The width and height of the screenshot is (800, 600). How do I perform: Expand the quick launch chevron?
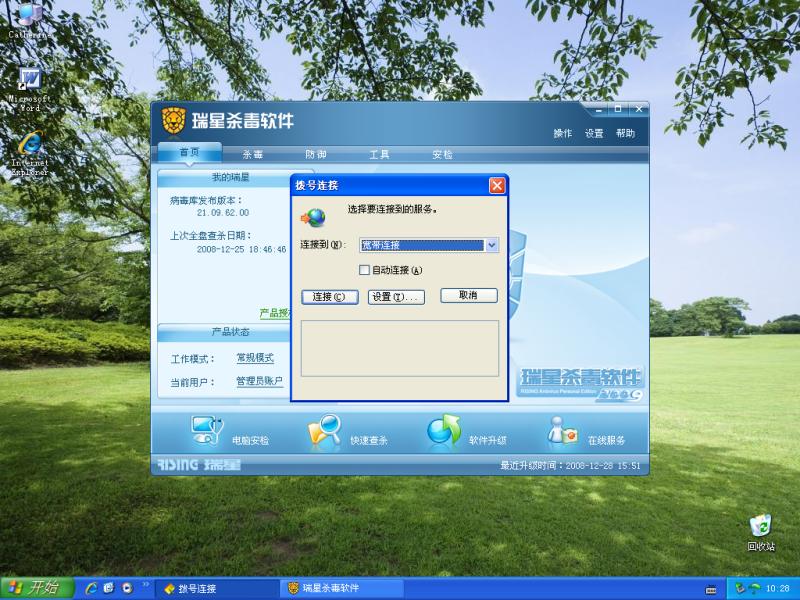click(x=145, y=584)
